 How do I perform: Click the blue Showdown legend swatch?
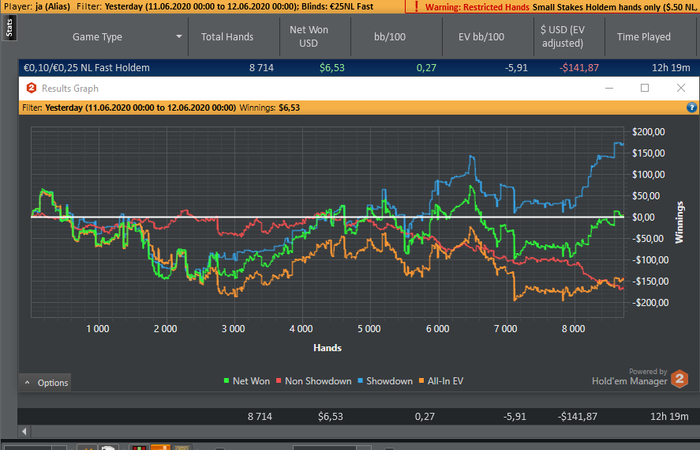[x=360, y=381]
